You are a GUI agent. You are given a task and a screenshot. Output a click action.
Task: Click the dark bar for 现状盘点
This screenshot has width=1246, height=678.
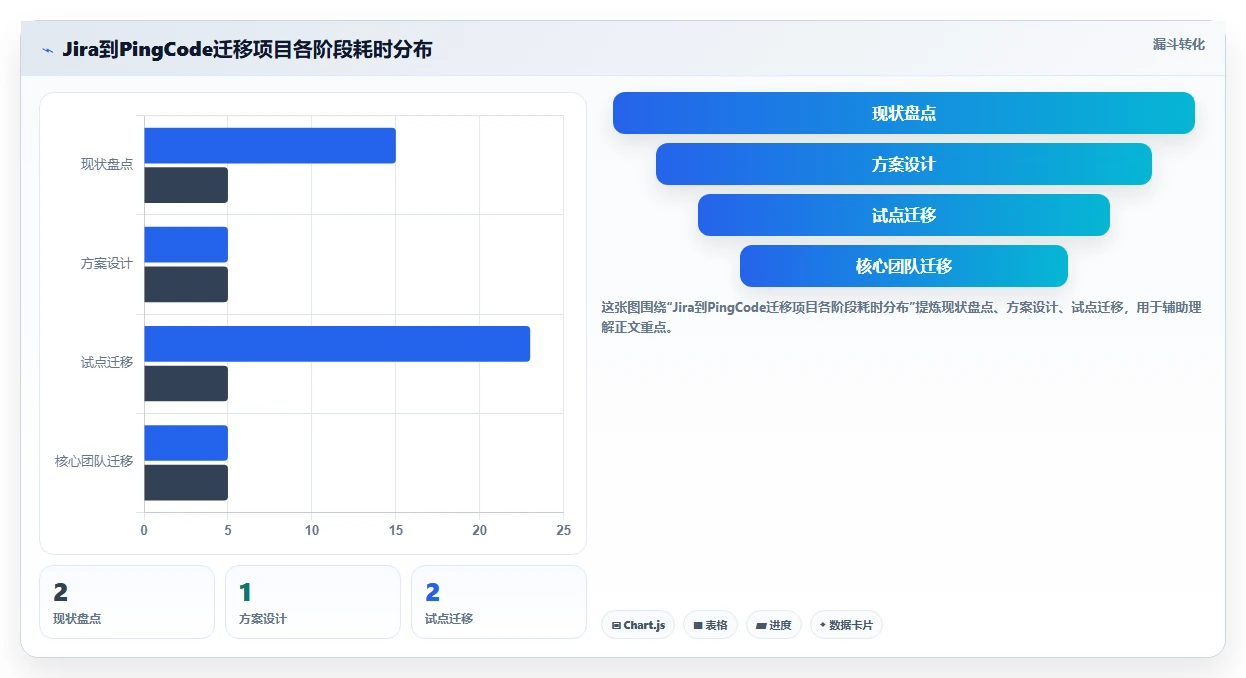[x=186, y=185]
